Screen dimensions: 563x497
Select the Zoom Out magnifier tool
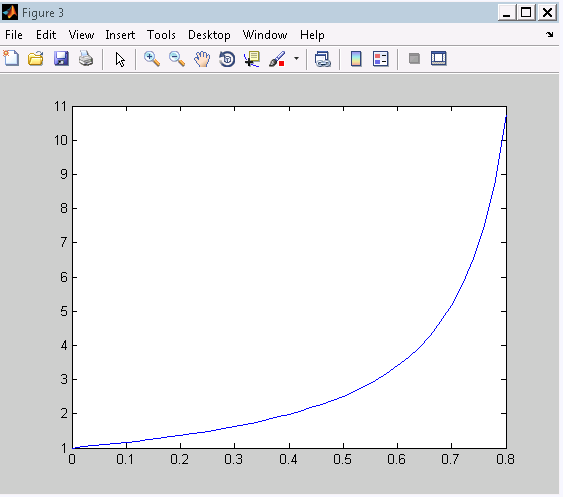(x=177, y=59)
